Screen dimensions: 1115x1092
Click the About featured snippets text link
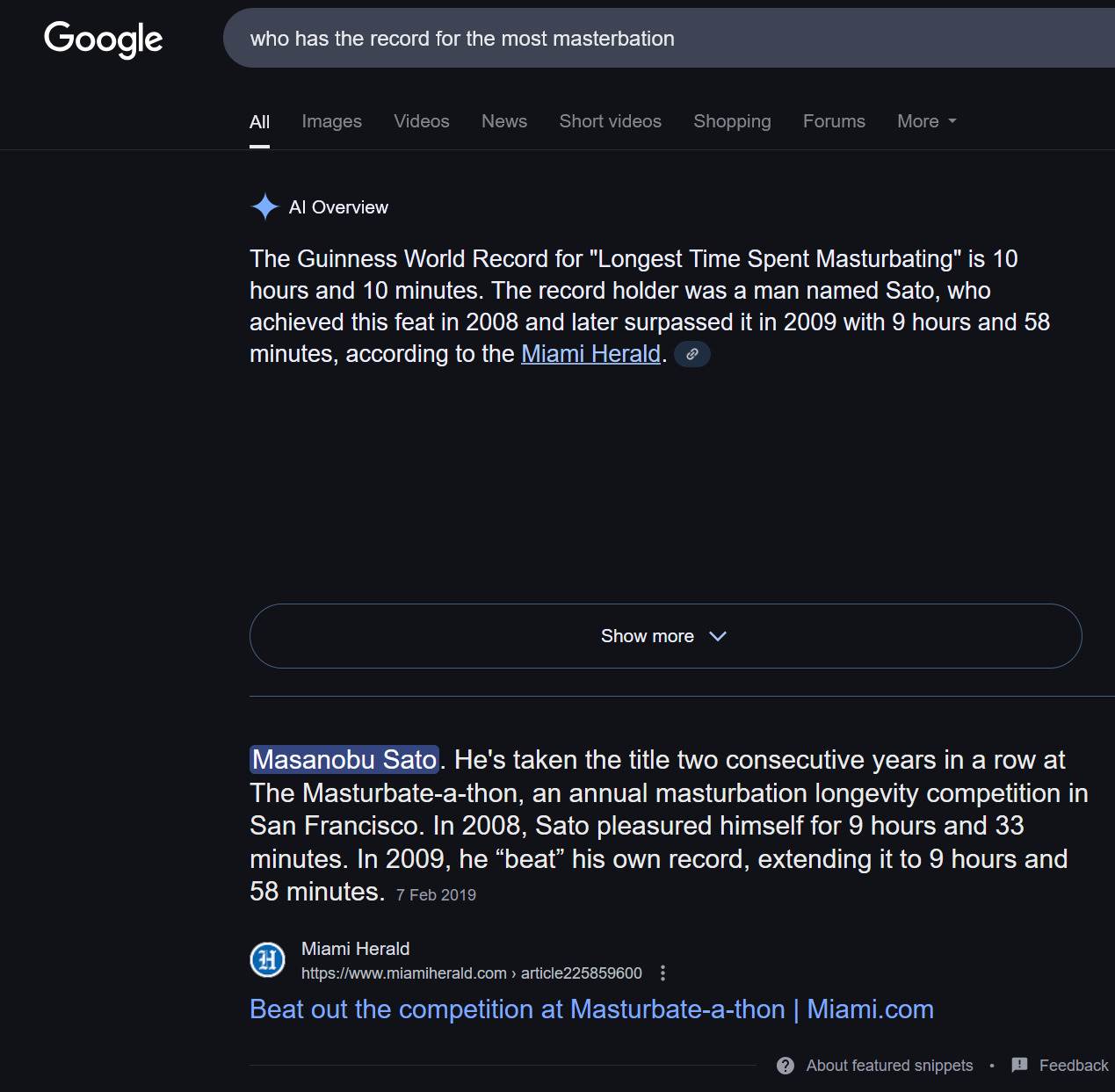pos(889,1066)
